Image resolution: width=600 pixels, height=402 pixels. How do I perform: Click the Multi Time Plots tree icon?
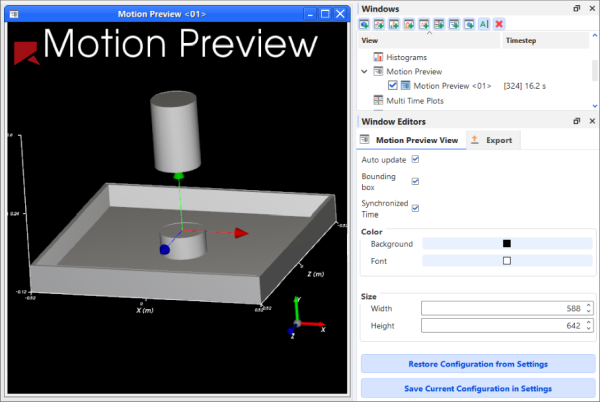pyautogui.click(x=378, y=100)
